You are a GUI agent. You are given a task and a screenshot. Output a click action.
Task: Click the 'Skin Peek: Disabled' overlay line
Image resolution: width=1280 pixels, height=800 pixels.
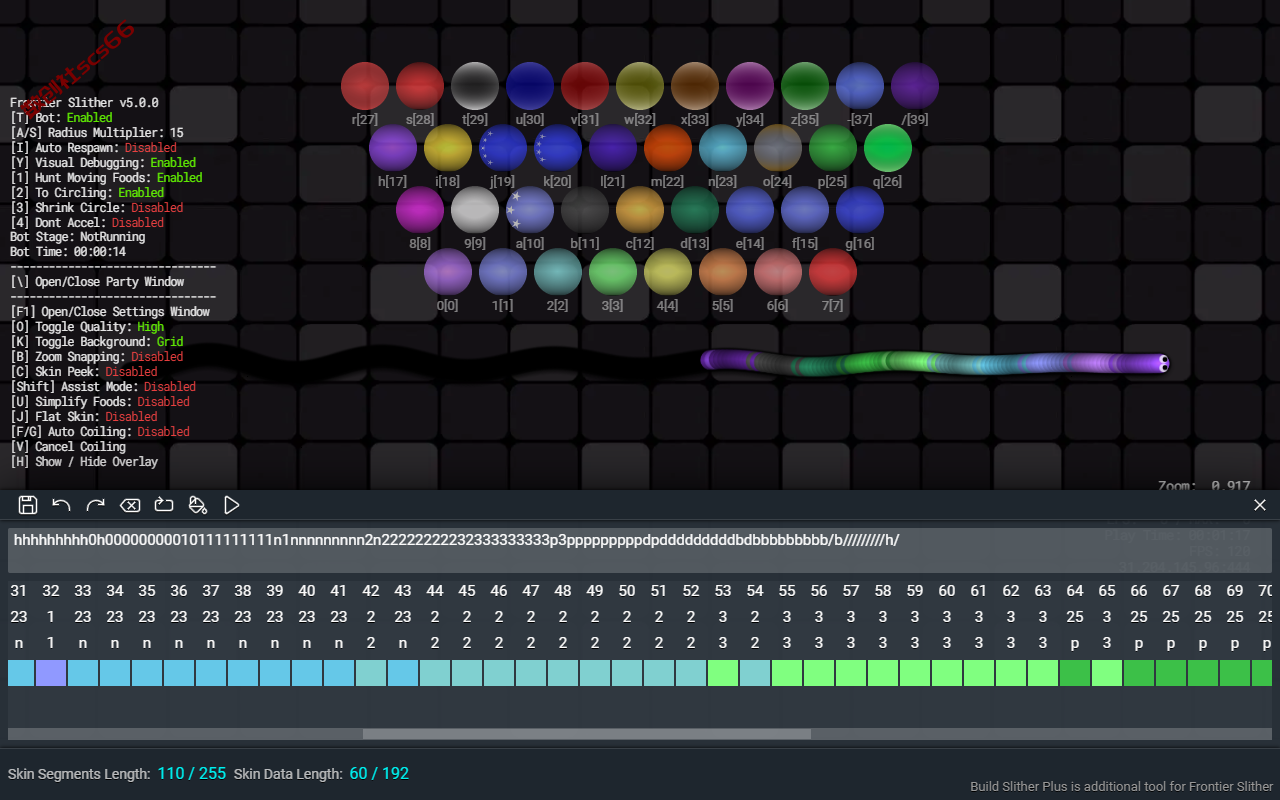[84, 372]
